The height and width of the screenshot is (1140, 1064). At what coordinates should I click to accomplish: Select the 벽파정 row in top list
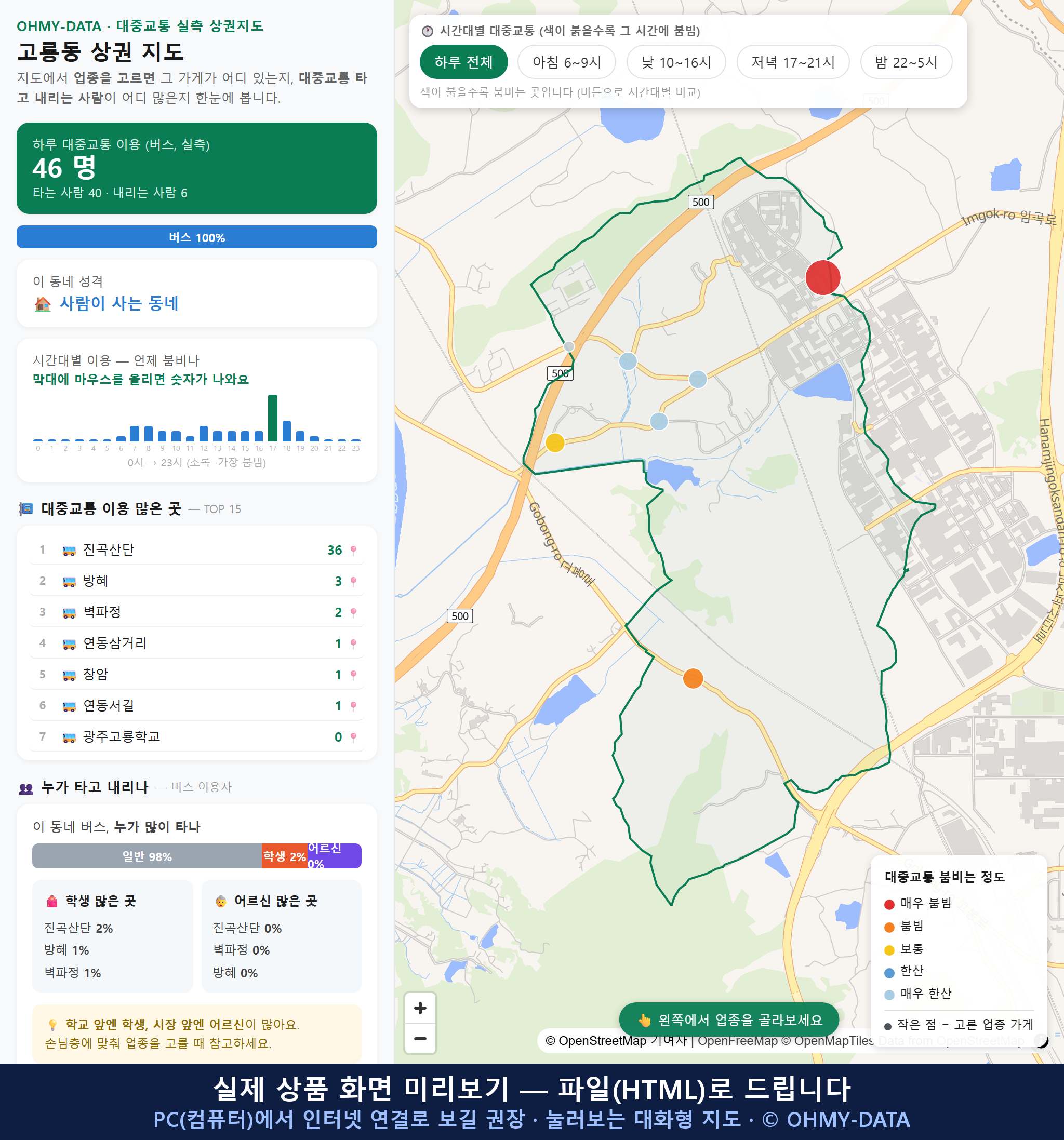197,612
